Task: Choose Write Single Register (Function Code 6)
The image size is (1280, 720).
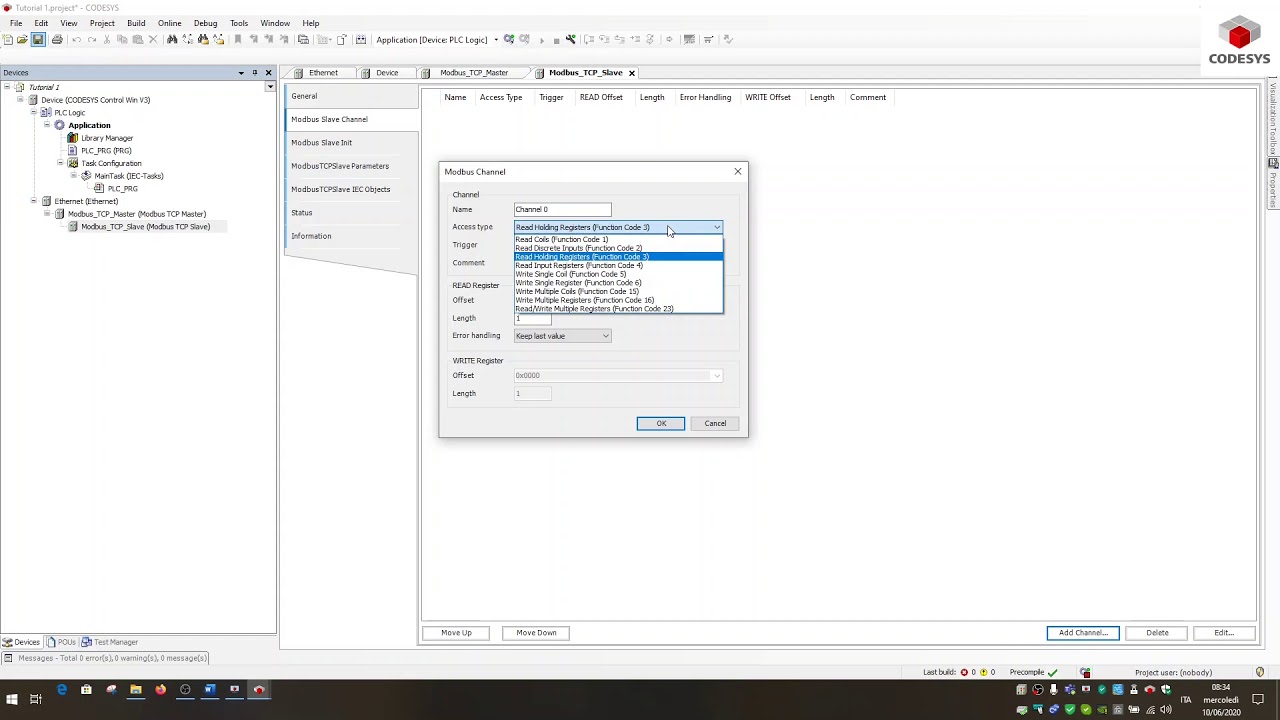Action: [x=618, y=283]
